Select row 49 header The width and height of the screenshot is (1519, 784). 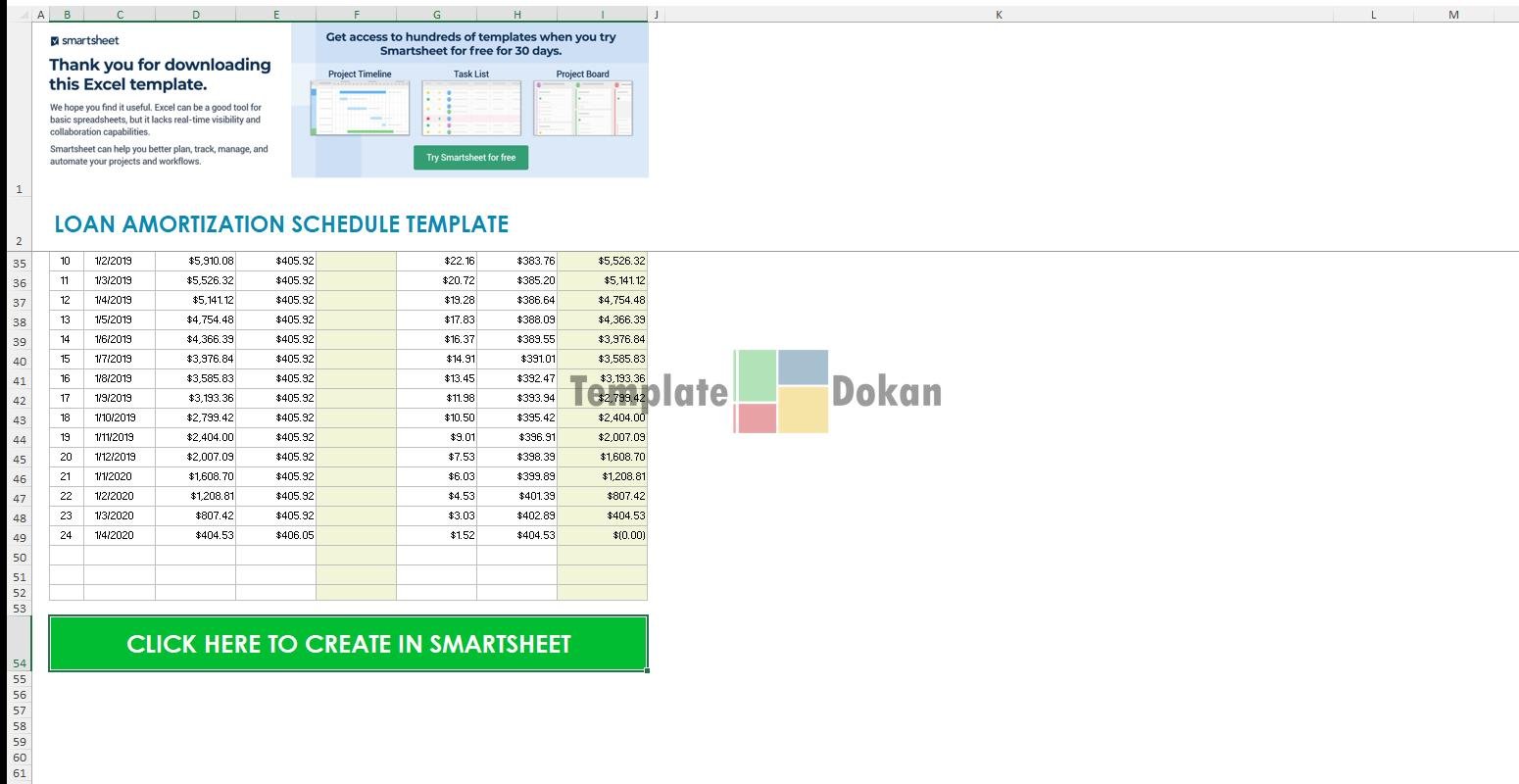[x=20, y=538]
